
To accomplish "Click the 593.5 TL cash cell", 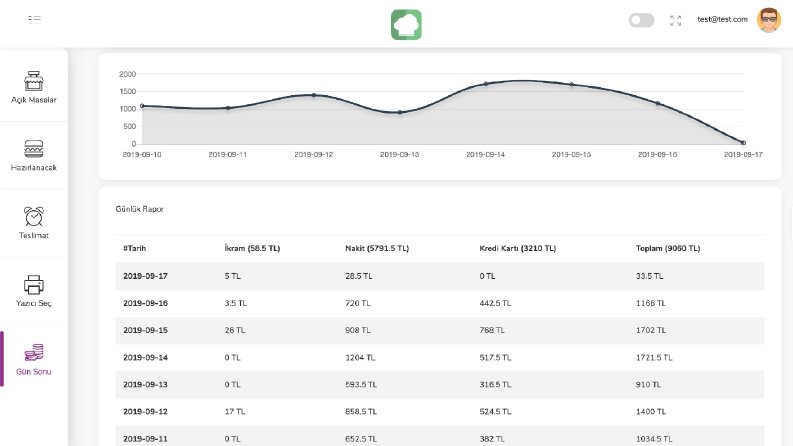I will 361,385.
